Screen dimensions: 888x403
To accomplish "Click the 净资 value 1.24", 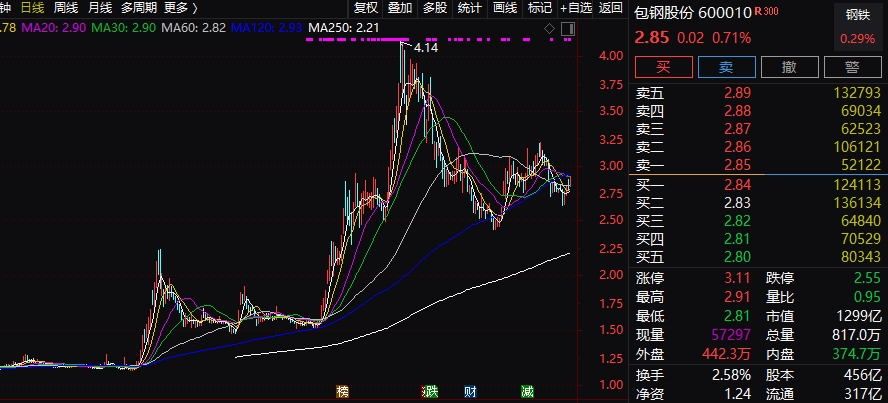I will click(x=740, y=394).
